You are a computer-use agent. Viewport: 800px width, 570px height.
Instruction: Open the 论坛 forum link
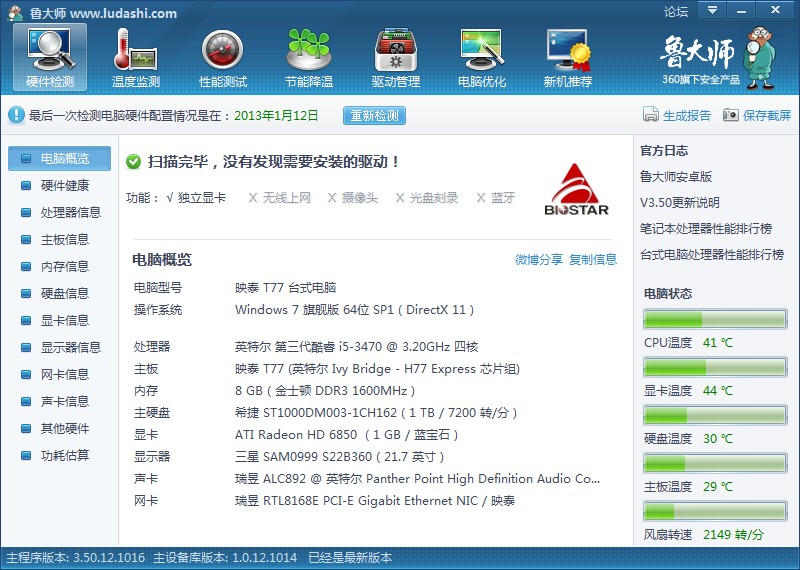[x=676, y=11]
